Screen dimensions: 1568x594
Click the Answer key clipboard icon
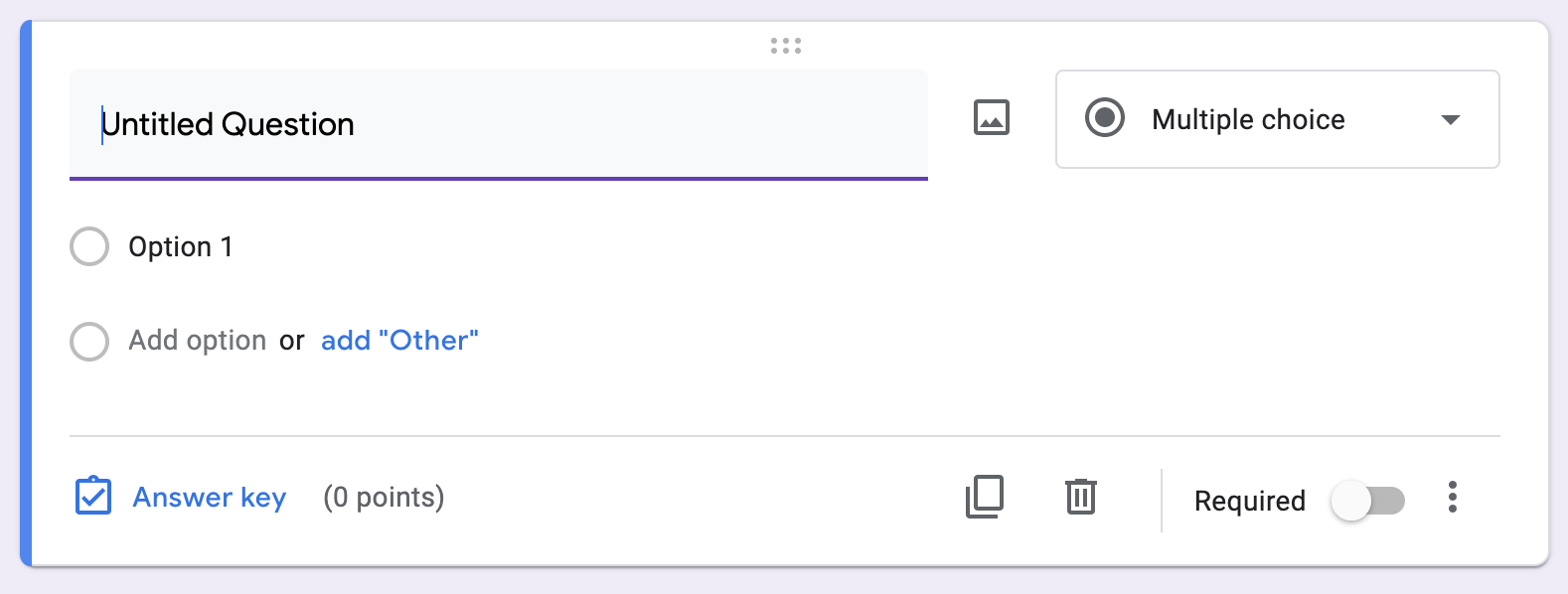pos(92,497)
